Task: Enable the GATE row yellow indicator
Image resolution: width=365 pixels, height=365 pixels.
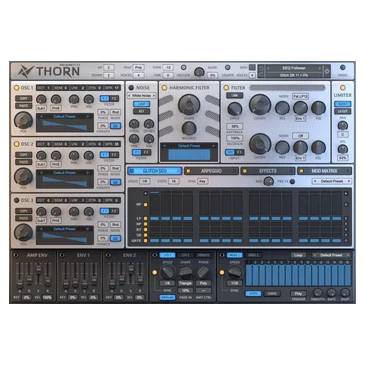Action: (x=145, y=240)
